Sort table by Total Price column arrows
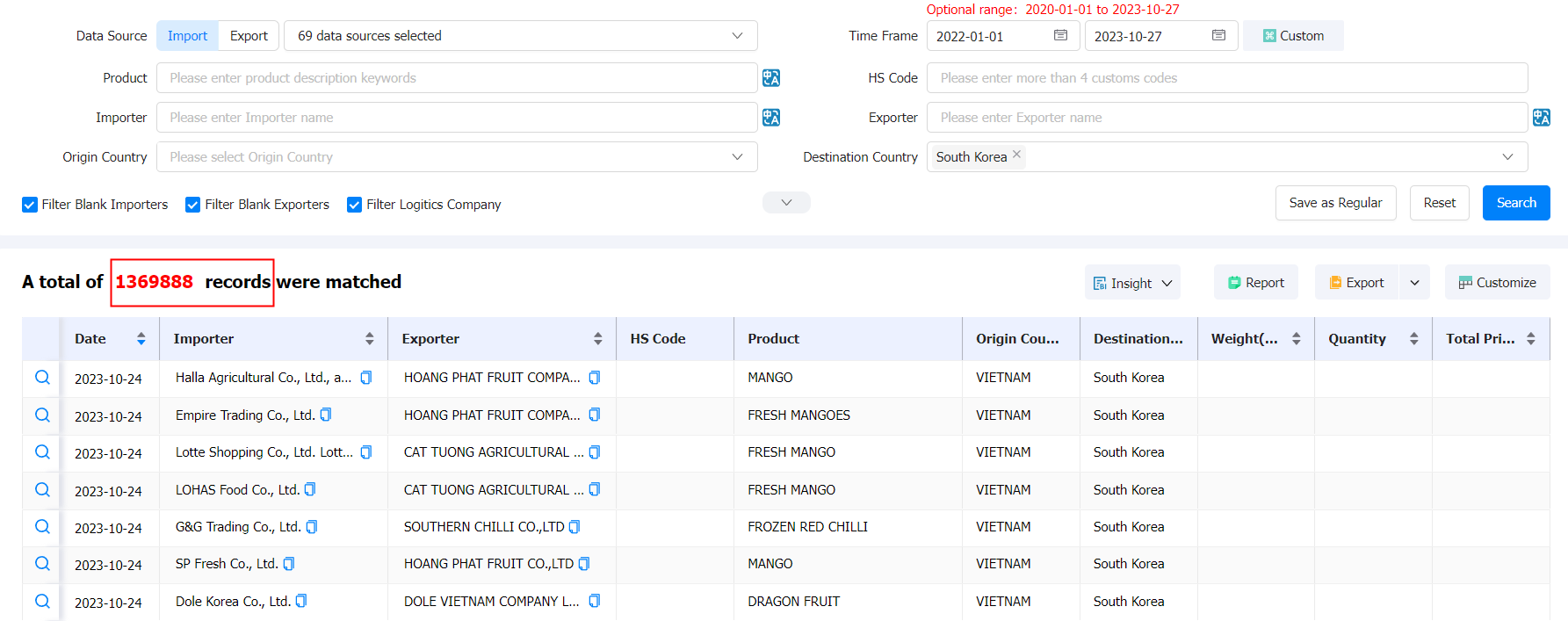The height and width of the screenshot is (621, 1568). coord(1531,339)
